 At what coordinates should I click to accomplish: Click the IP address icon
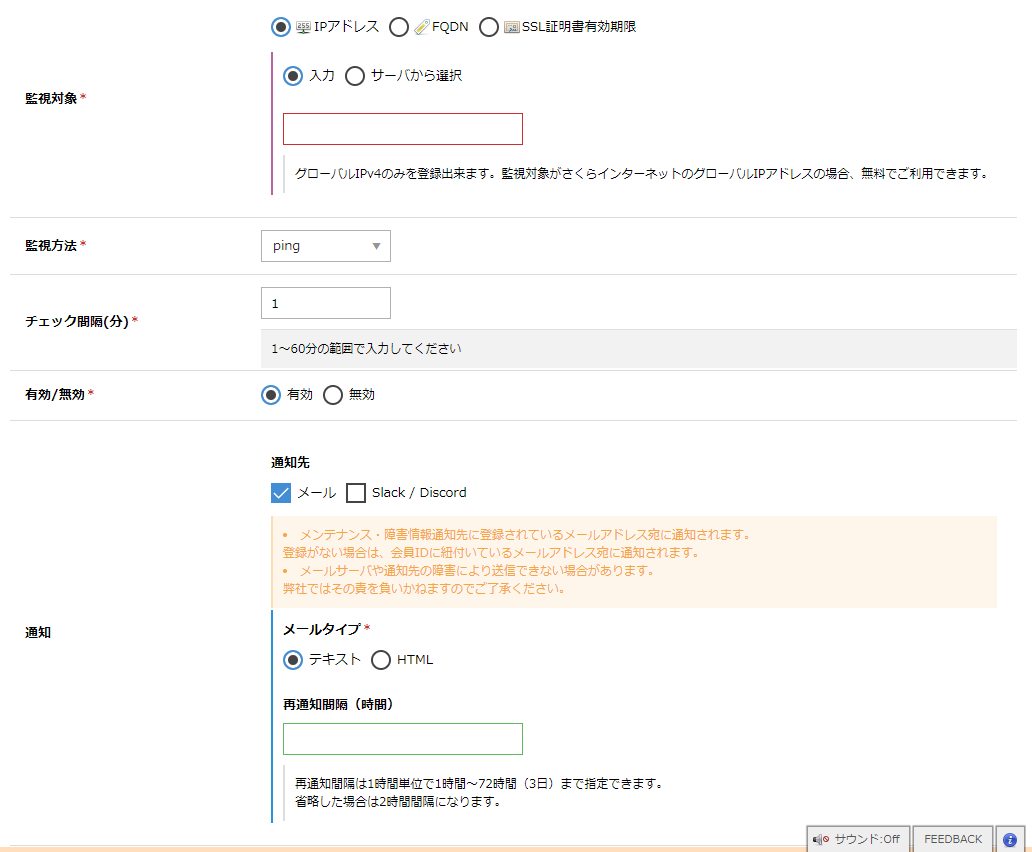point(304,27)
